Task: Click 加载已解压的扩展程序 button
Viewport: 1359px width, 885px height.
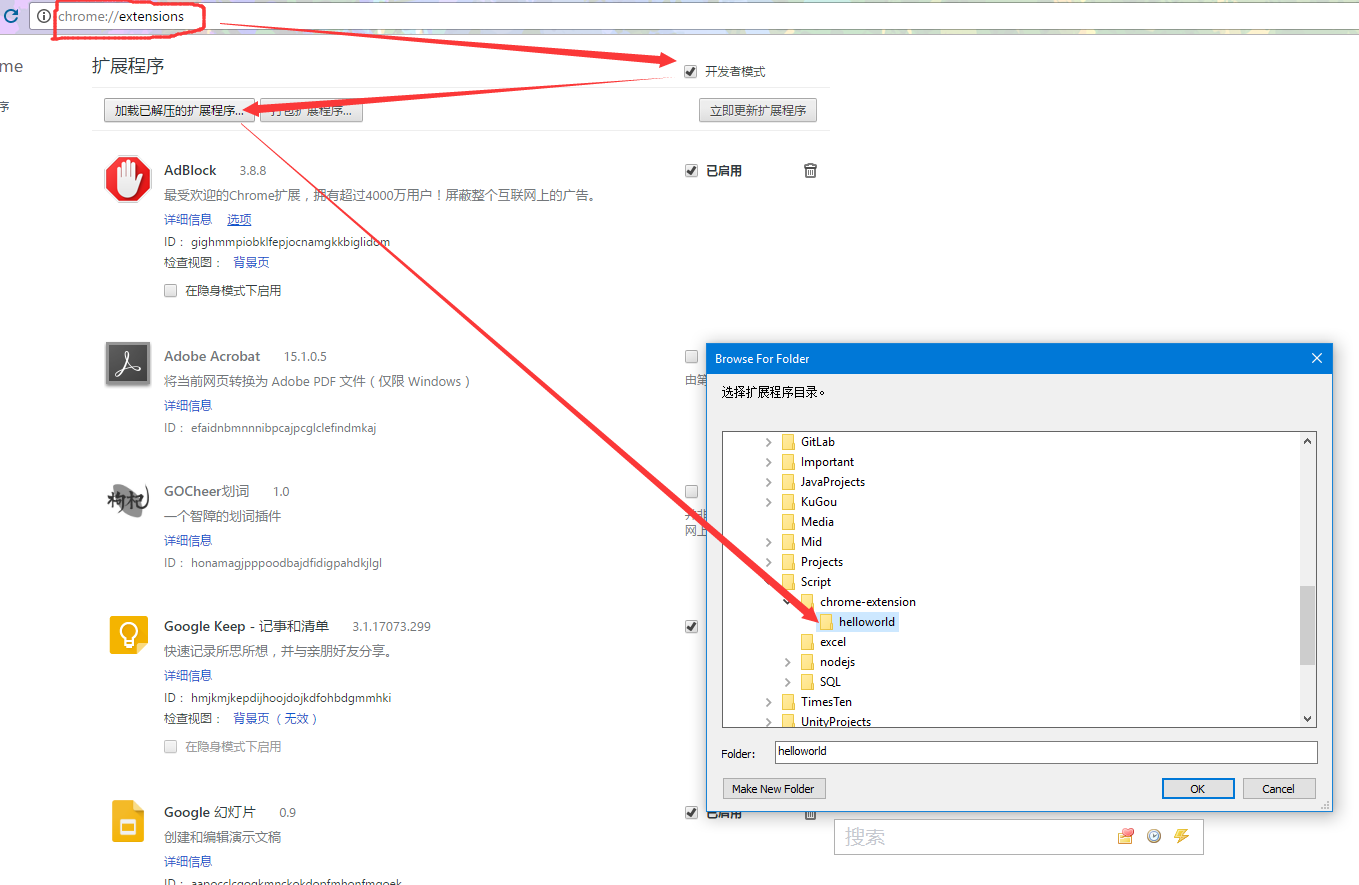Action: (179, 111)
